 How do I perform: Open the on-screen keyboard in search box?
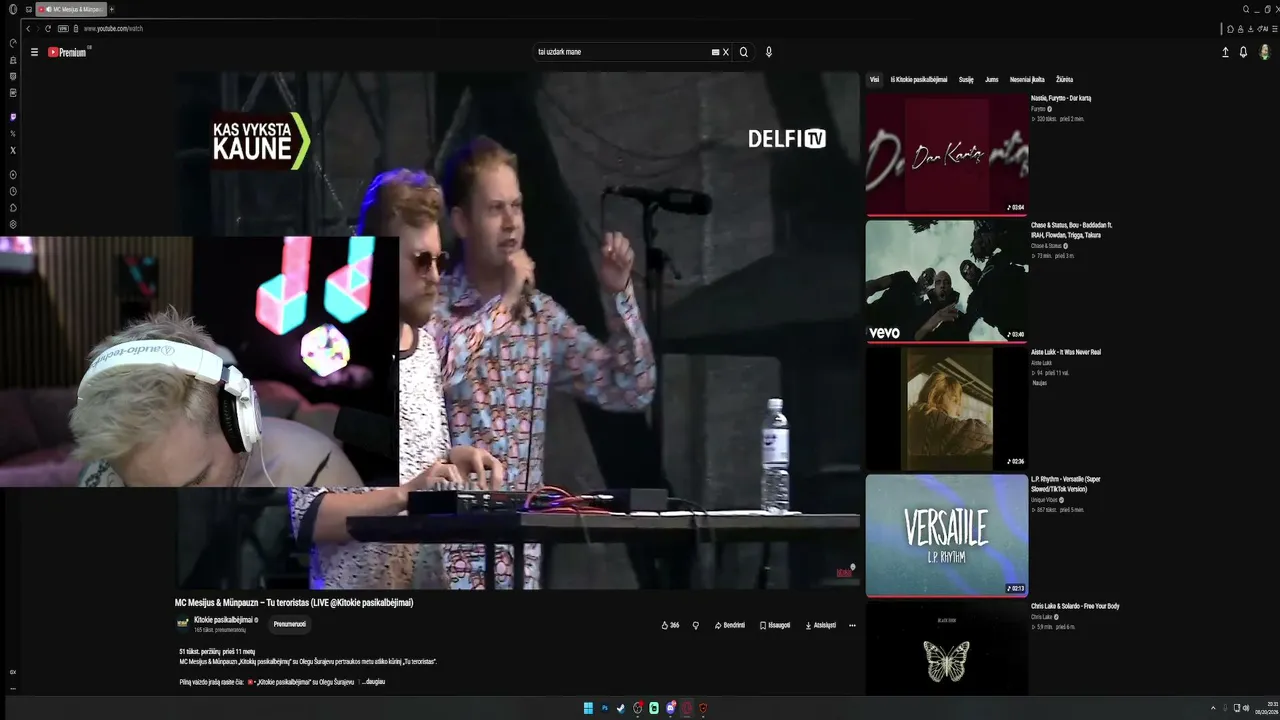click(715, 52)
